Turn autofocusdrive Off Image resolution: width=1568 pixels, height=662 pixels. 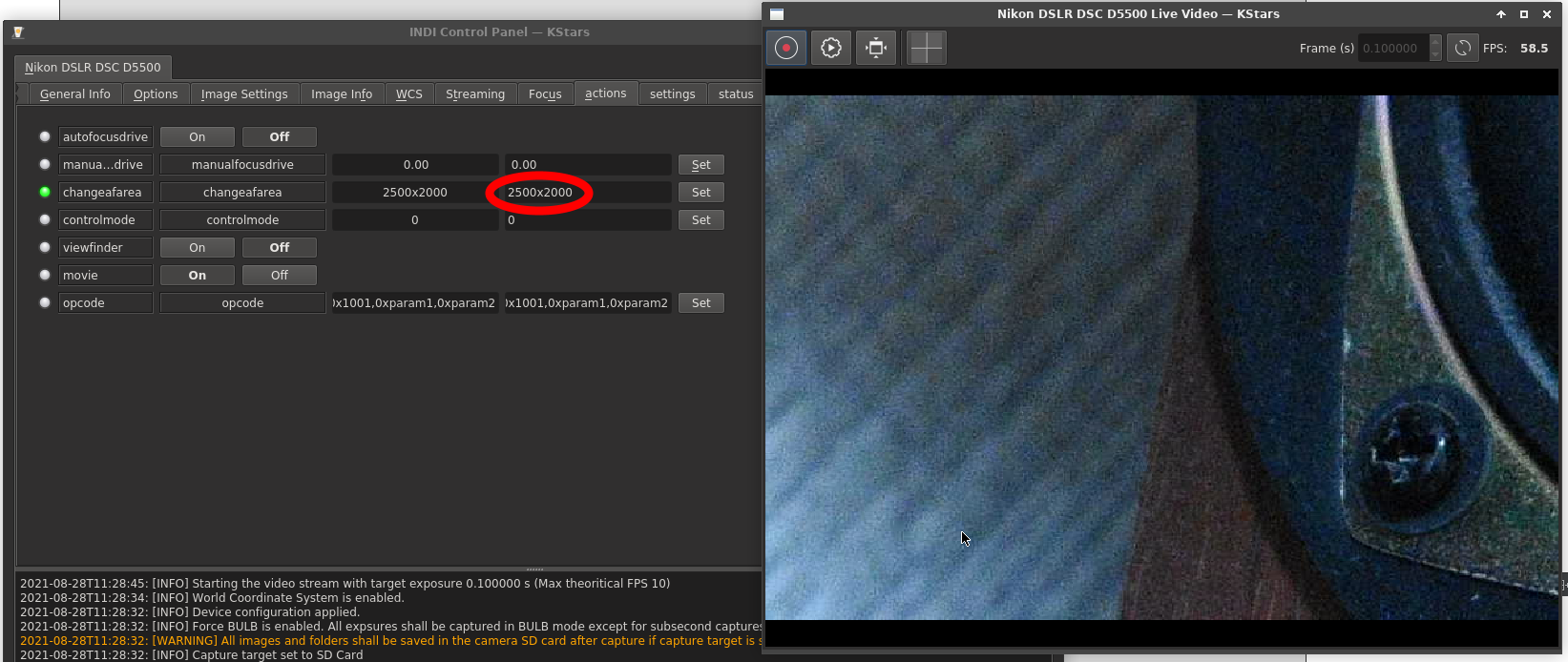280,137
